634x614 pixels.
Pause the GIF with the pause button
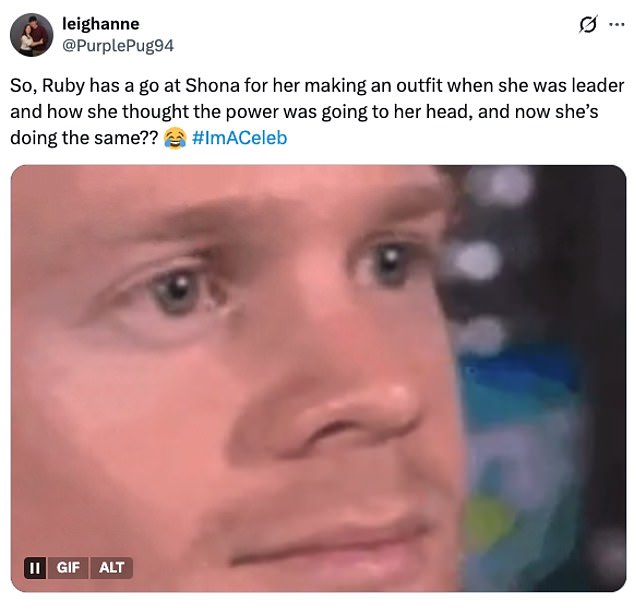(x=35, y=568)
